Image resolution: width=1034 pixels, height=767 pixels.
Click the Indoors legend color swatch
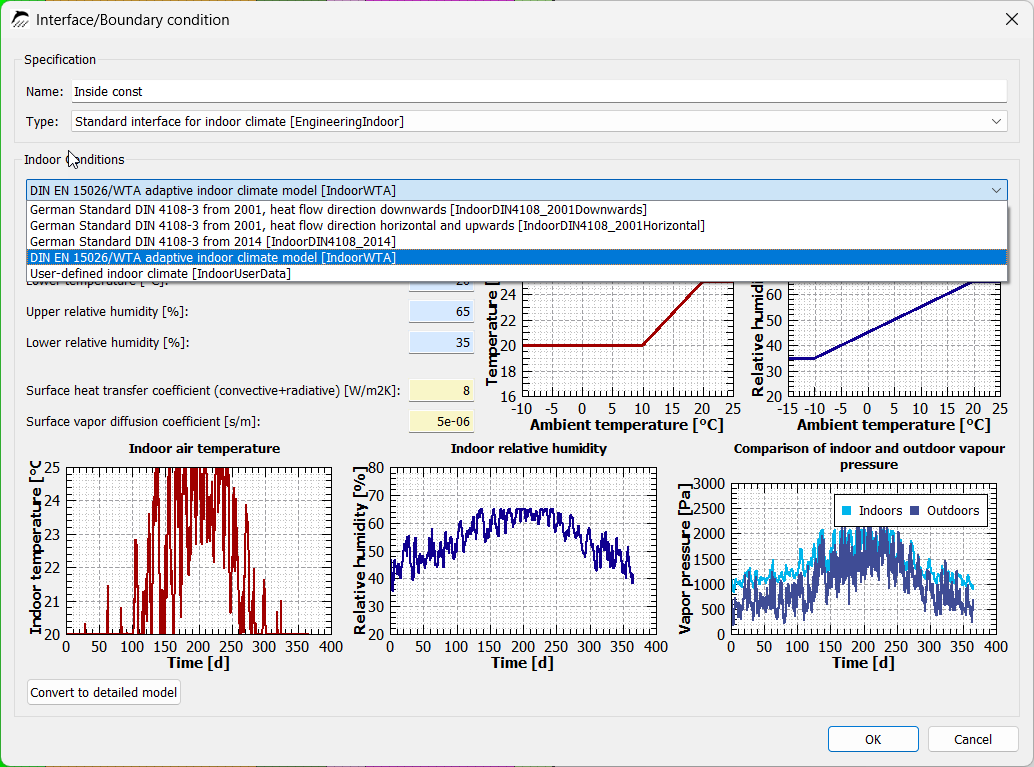point(847,510)
